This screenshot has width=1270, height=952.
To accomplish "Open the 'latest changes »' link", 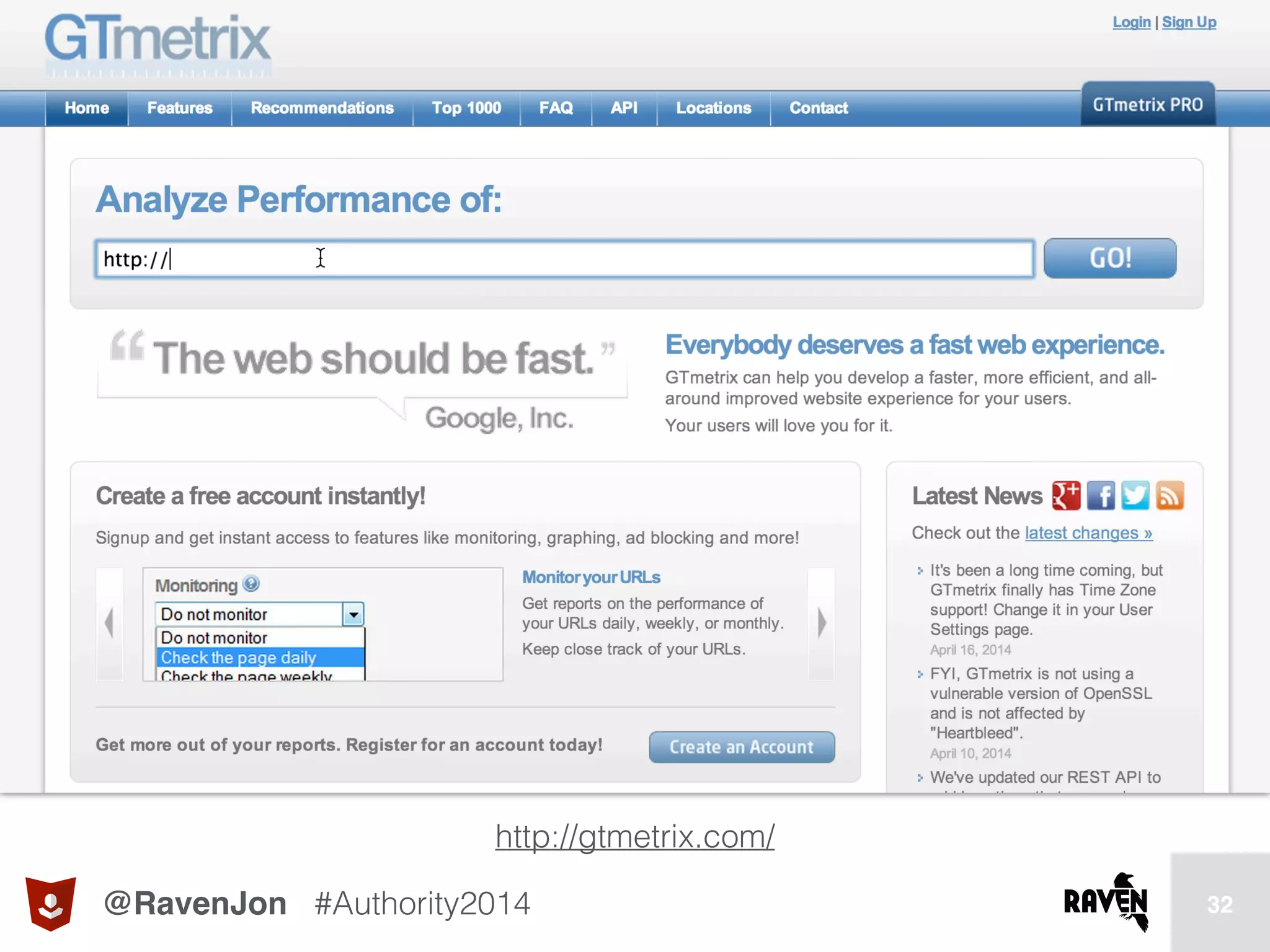I will point(1088,533).
